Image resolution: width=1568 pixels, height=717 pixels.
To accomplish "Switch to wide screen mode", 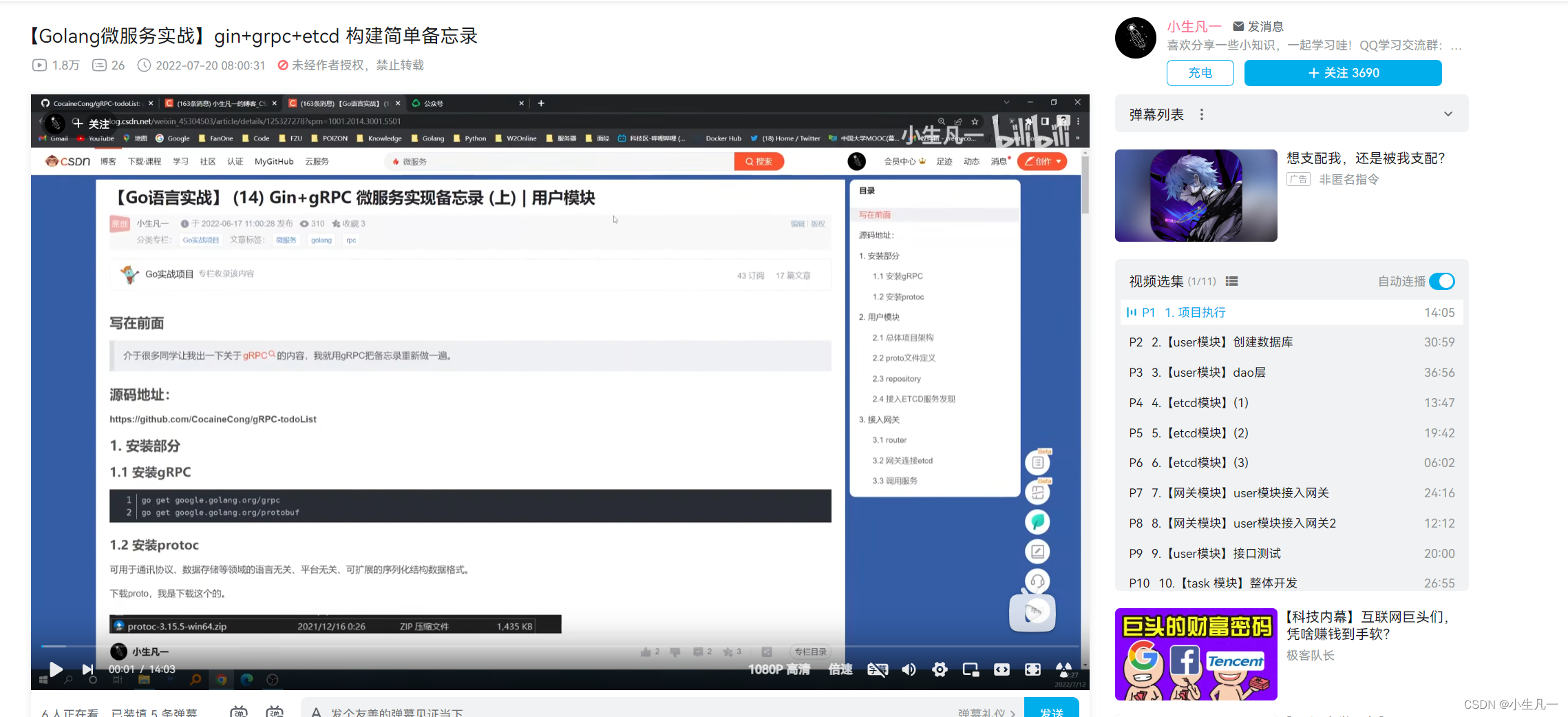I will (1002, 669).
